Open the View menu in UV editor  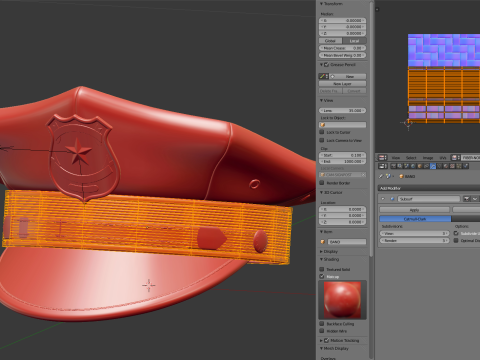[x=396, y=158]
